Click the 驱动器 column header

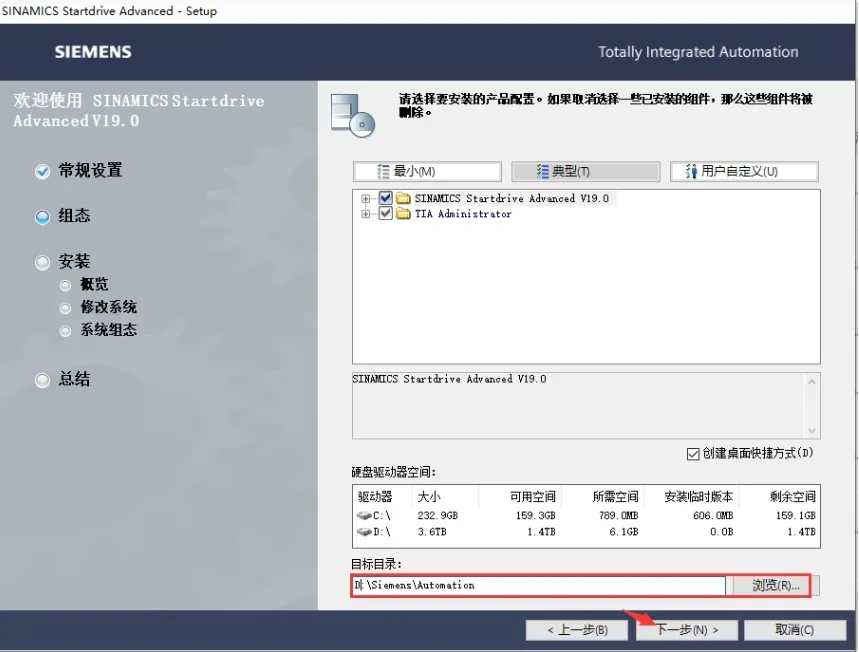375,497
